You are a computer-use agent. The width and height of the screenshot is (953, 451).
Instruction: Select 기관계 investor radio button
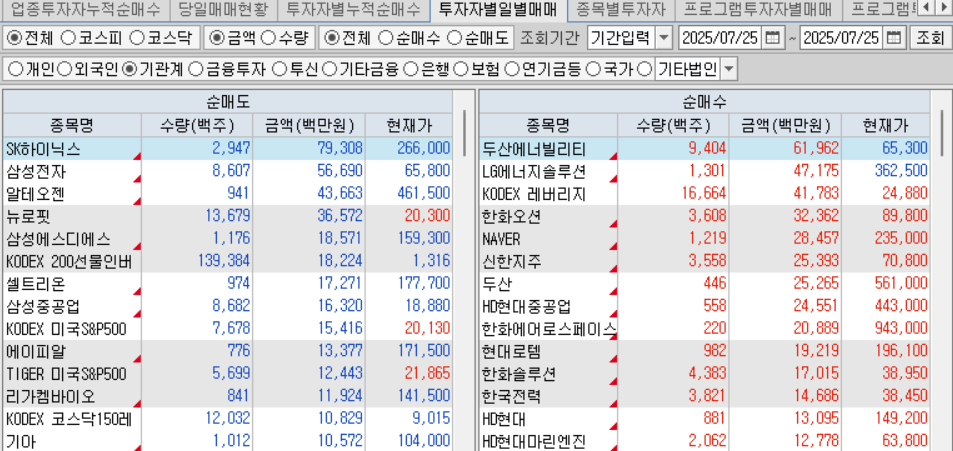click(x=129, y=69)
